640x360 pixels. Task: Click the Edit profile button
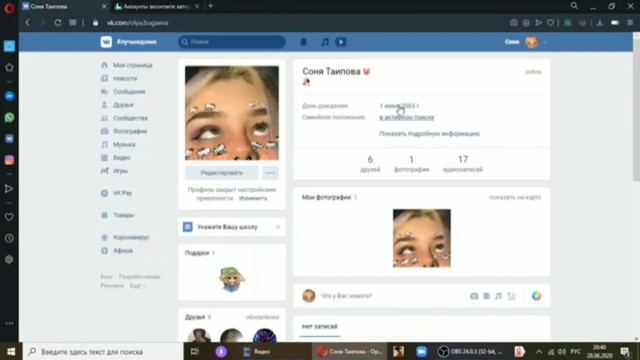pyautogui.click(x=222, y=173)
